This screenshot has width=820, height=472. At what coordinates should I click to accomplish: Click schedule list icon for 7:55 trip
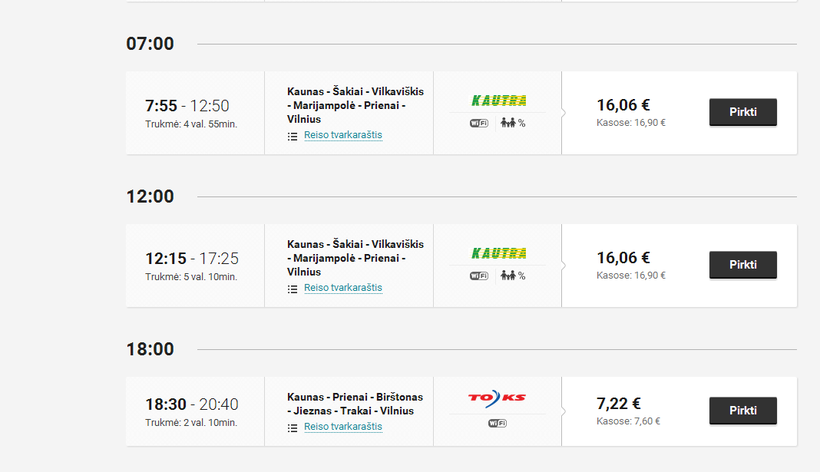[x=292, y=135]
